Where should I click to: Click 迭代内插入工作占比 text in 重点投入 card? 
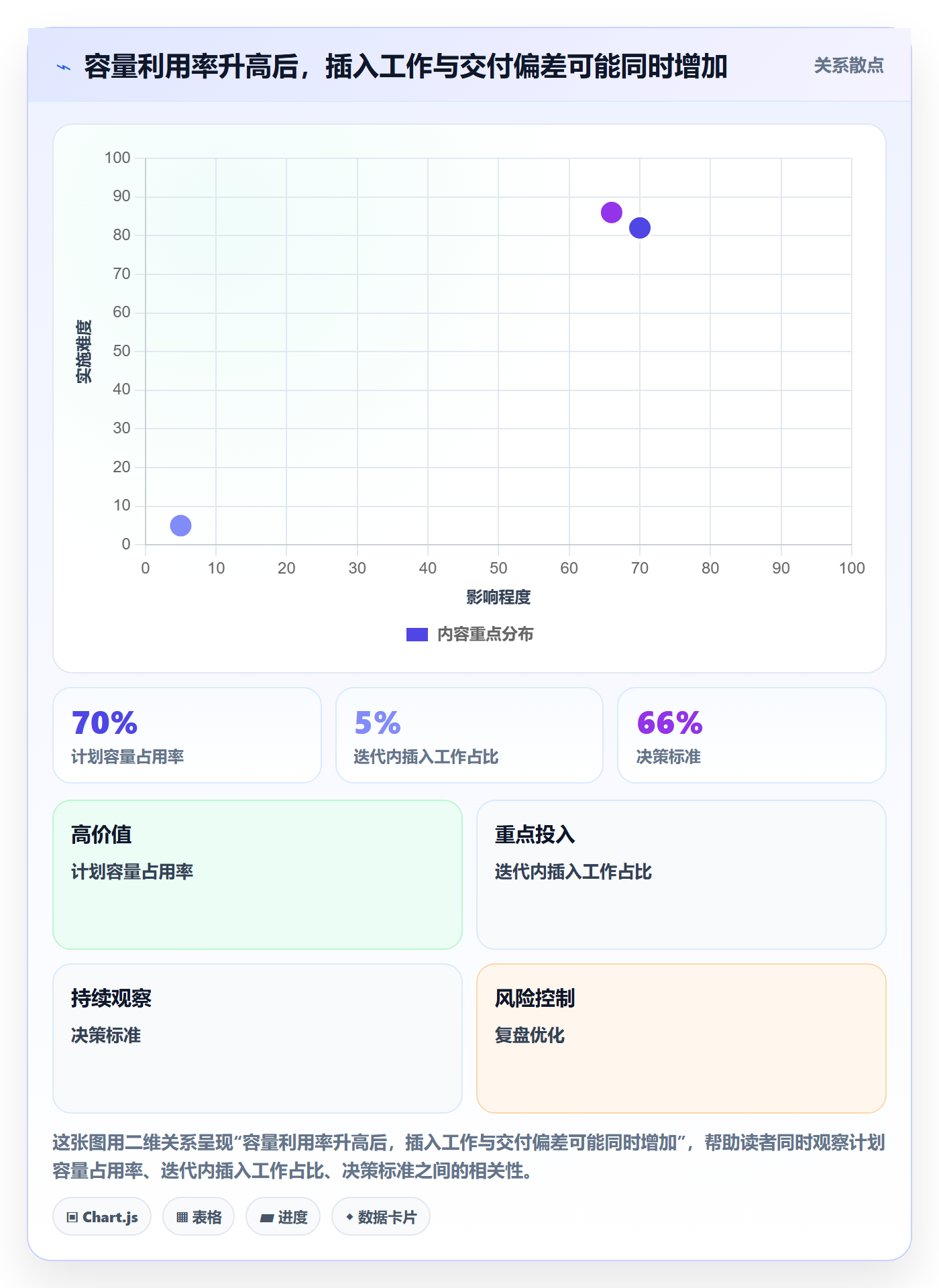click(x=573, y=871)
